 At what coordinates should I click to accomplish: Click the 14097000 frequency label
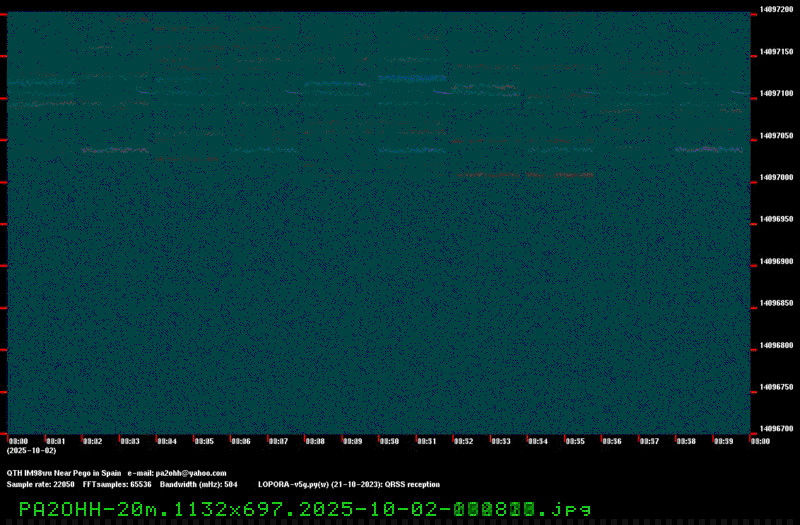coord(777,177)
